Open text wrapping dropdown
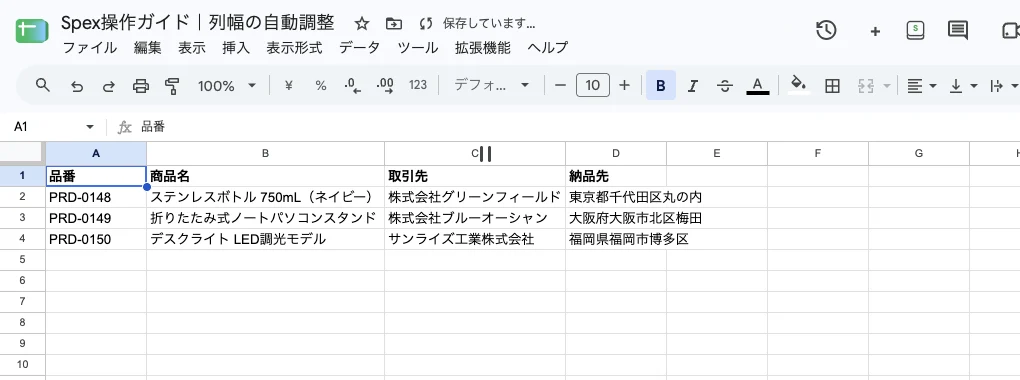Image resolution: width=1020 pixels, height=380 pixels. click(1004, 86)
